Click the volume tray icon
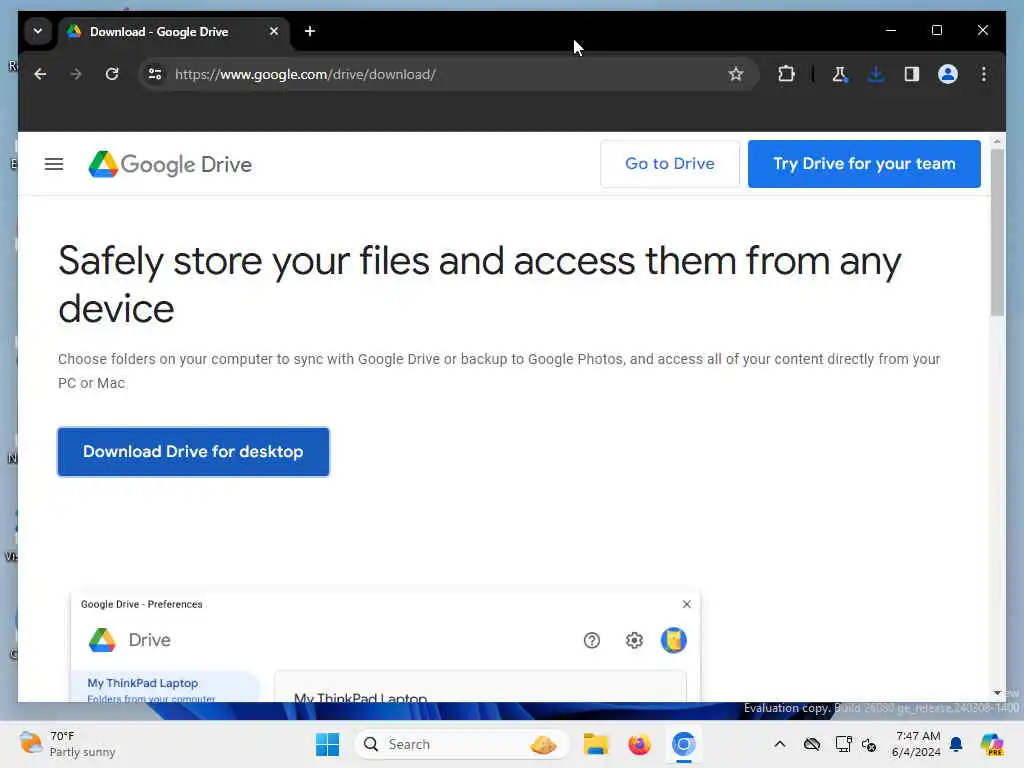The width and height of the screenshot is (1024, 768). click(869, 744)
